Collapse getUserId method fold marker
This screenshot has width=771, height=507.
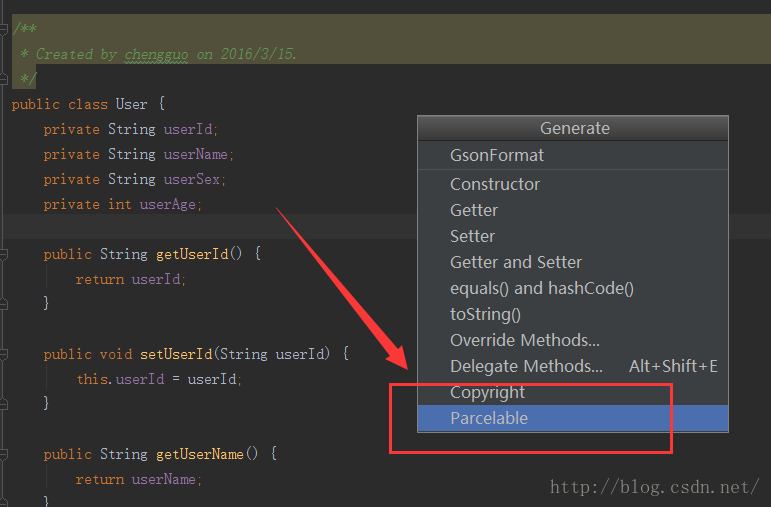3,254
